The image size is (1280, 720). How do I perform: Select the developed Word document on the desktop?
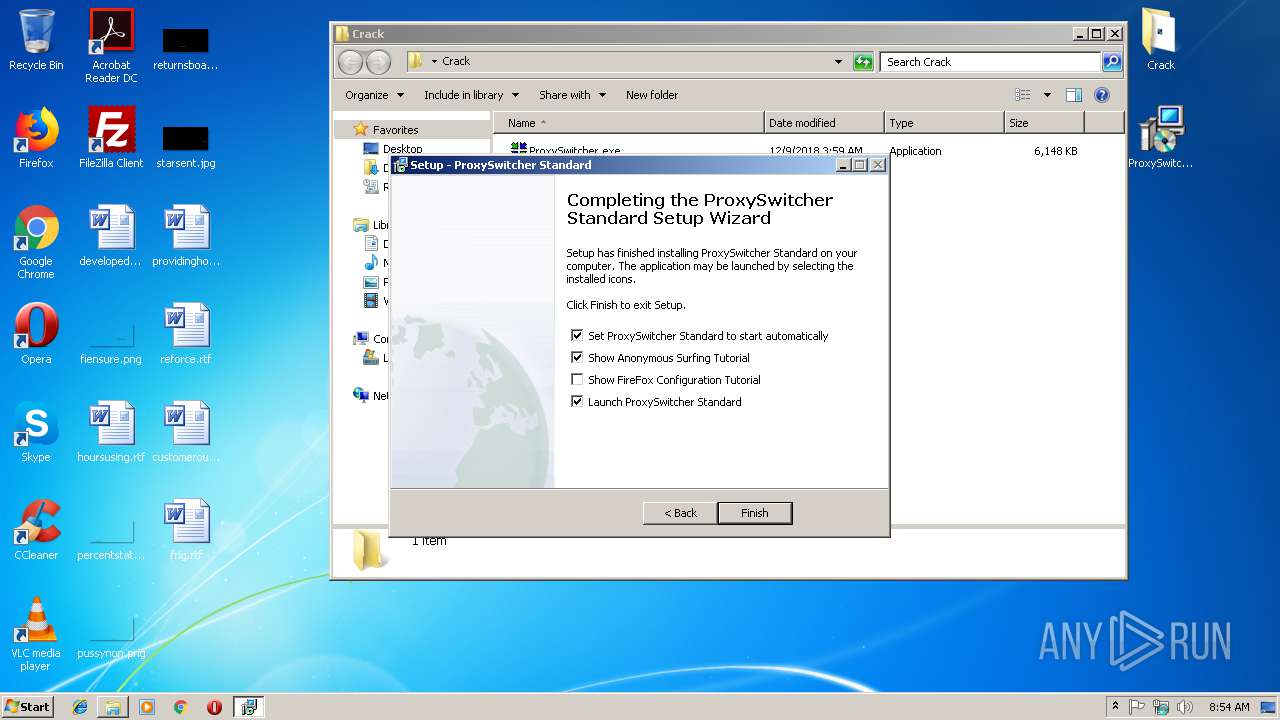[111, 236]
